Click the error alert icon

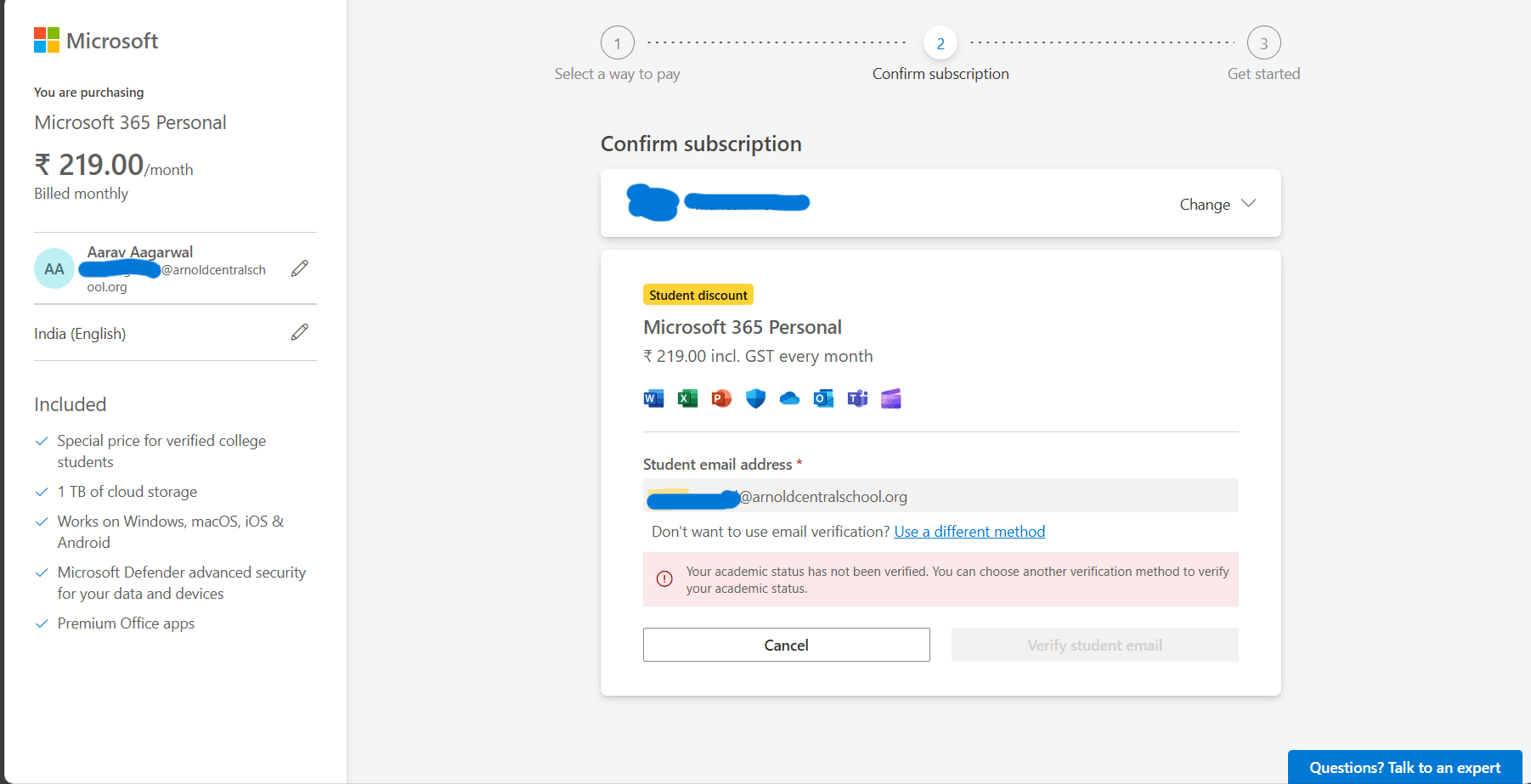[x=664, y=579]
